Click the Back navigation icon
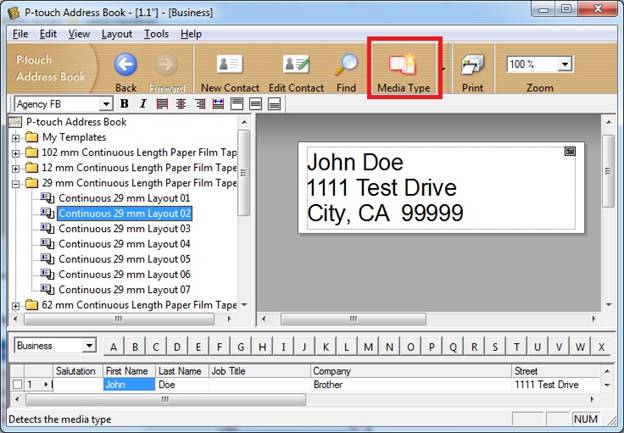This screenshot has width=624, height=433. pyautogui.click(x=125, y=66)
